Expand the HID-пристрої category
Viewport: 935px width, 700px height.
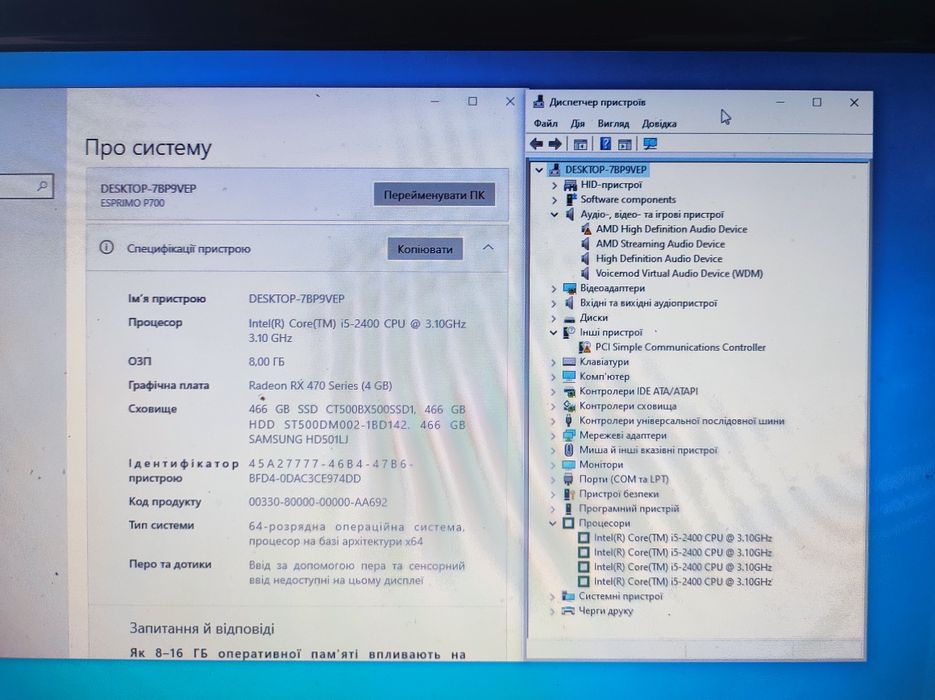pyautogui.click(x=554, y=185)
